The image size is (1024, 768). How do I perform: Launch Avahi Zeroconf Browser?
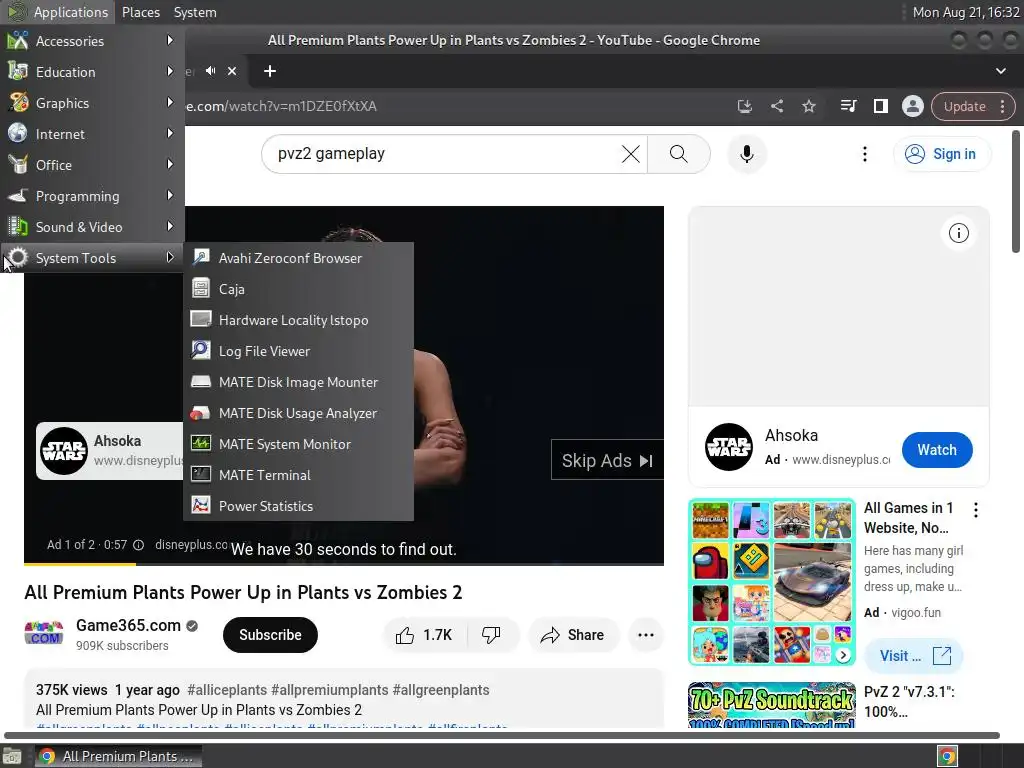pos(298,258)
